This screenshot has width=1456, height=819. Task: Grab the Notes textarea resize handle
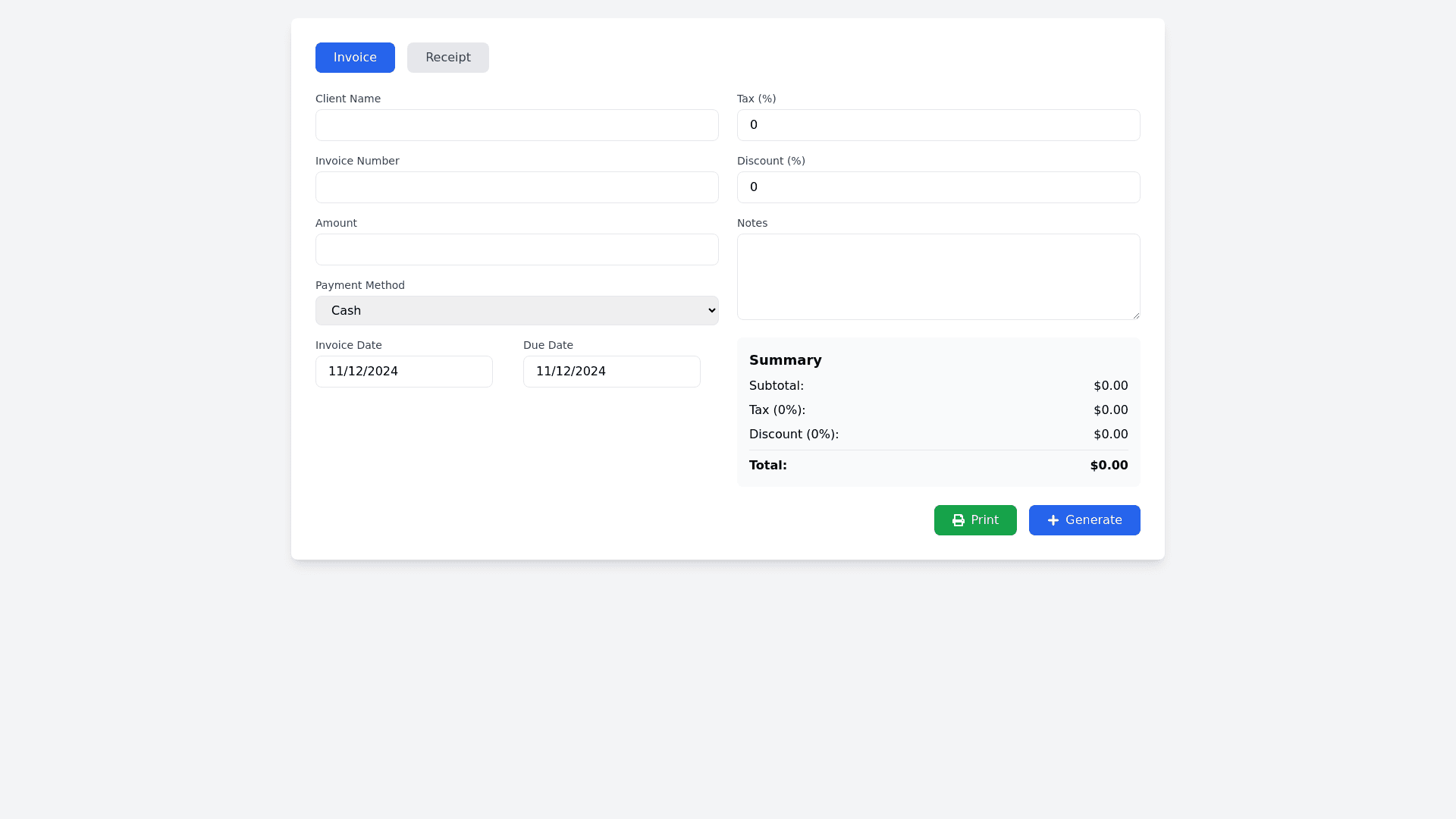(1135, 315)
